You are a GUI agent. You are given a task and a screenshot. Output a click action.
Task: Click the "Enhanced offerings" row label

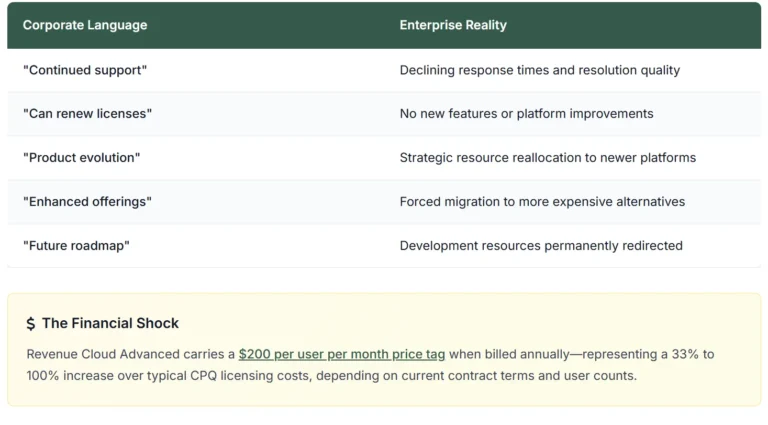click(87, 202)
